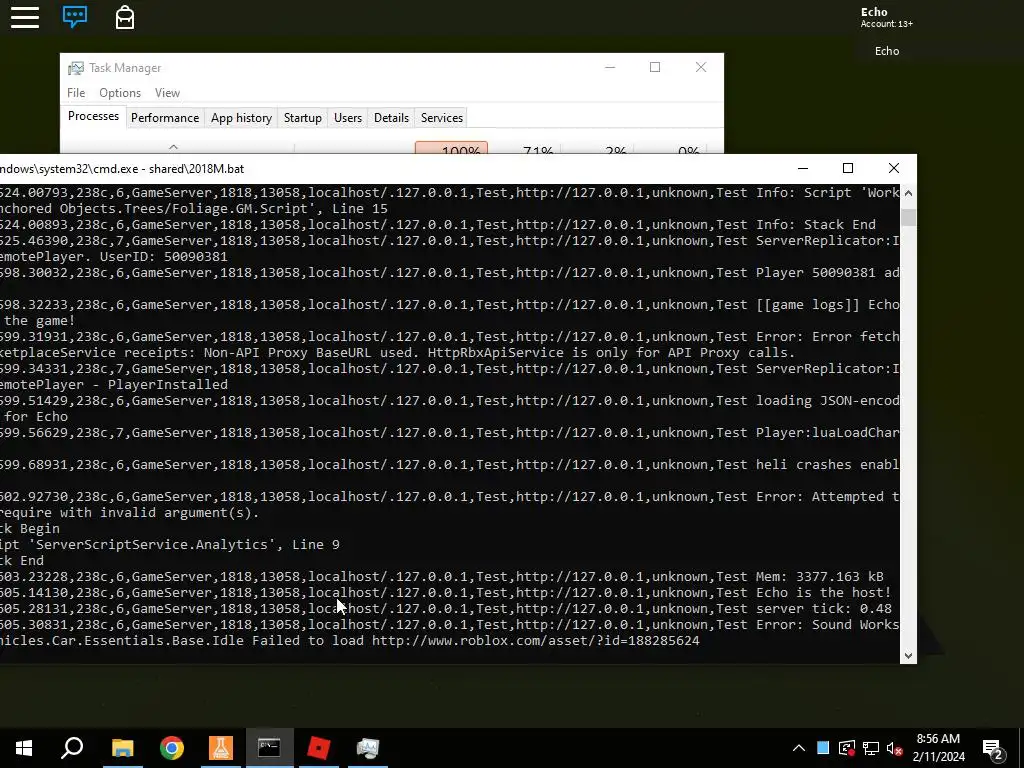Open the Options menu in Task Manager
The image size is (1024, 768).
coord(120,93)
